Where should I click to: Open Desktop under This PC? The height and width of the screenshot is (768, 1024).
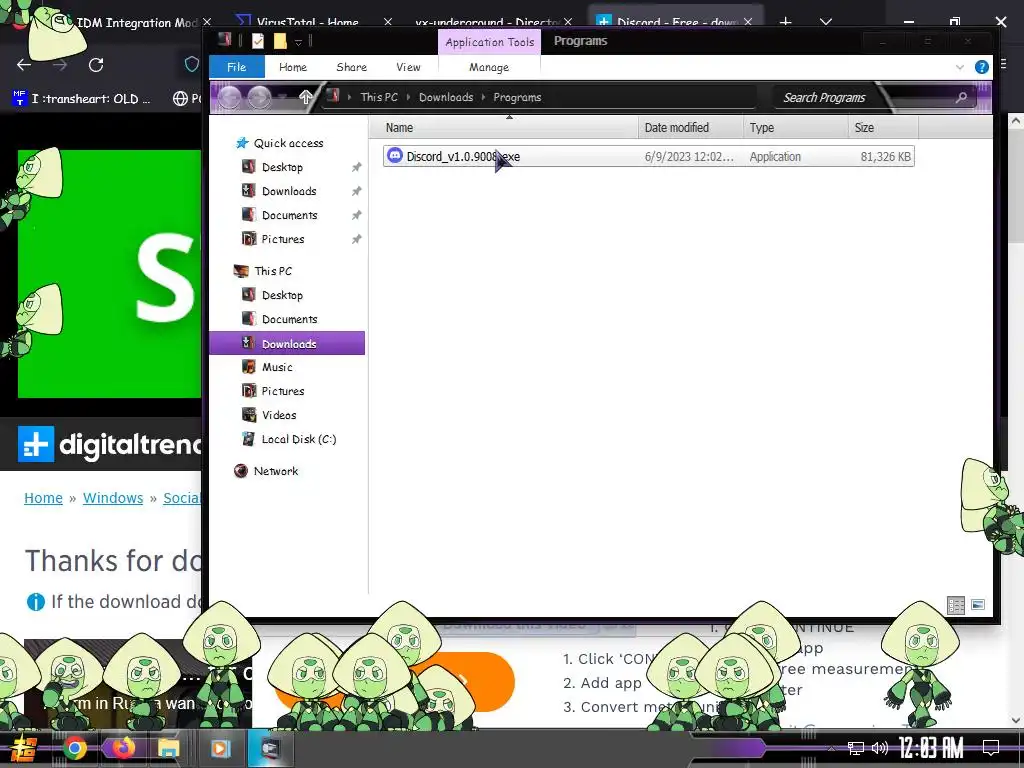[282, 295]
